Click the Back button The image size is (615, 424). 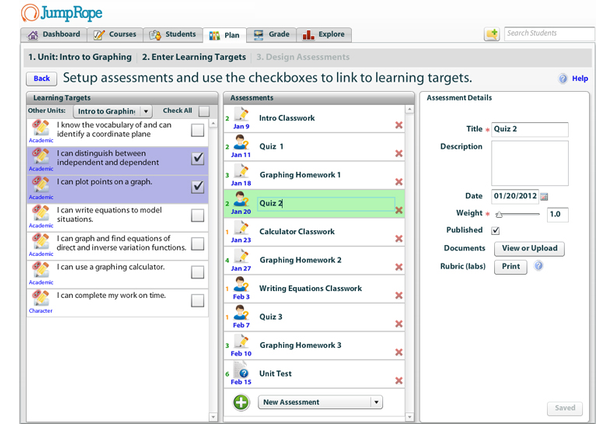pos(42,78)
